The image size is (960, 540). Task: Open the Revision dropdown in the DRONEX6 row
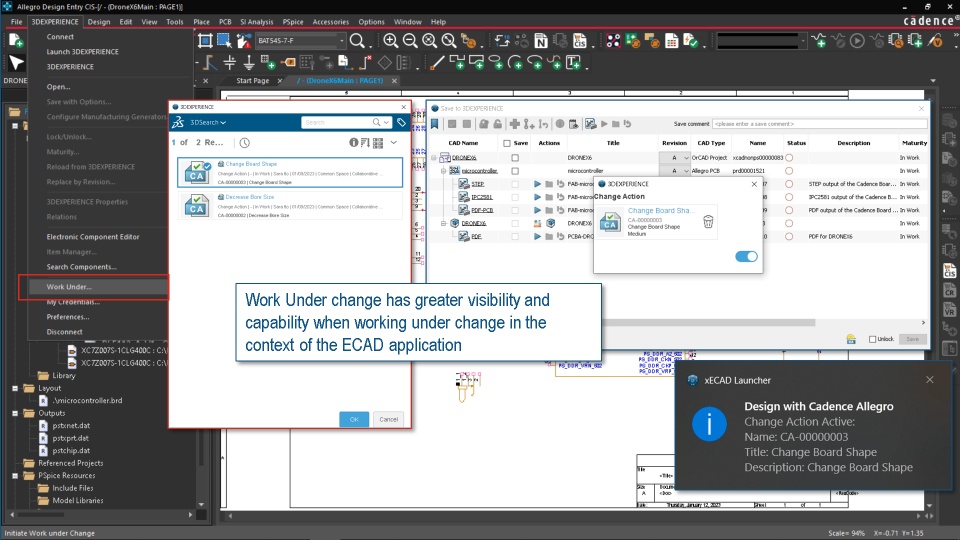coord(686,158)
